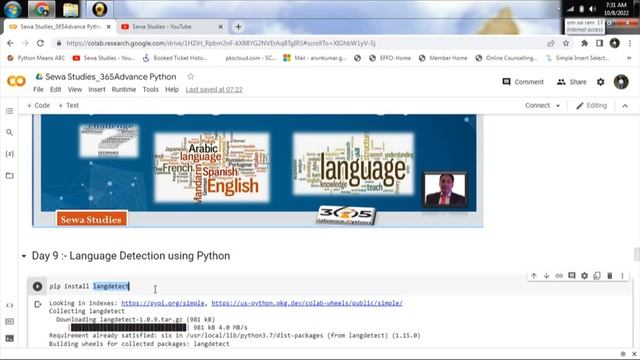Click the Day 9 Language Detection heading

[131, 256]
